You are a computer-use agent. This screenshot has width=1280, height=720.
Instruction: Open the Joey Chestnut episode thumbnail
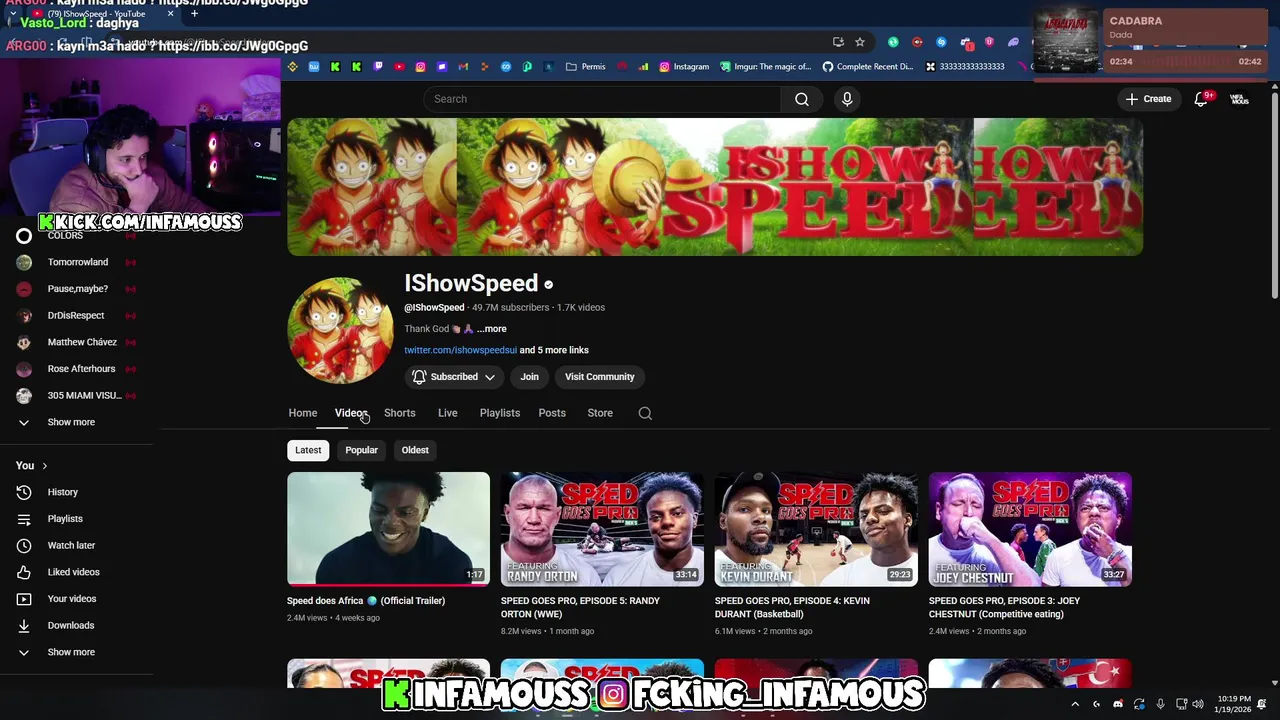(x=1030, y=529)
